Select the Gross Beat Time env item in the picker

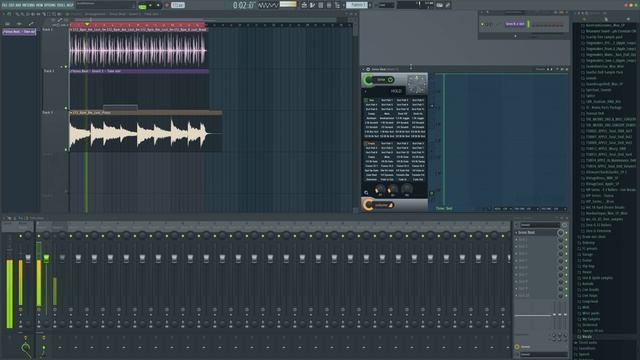(19, 31)
